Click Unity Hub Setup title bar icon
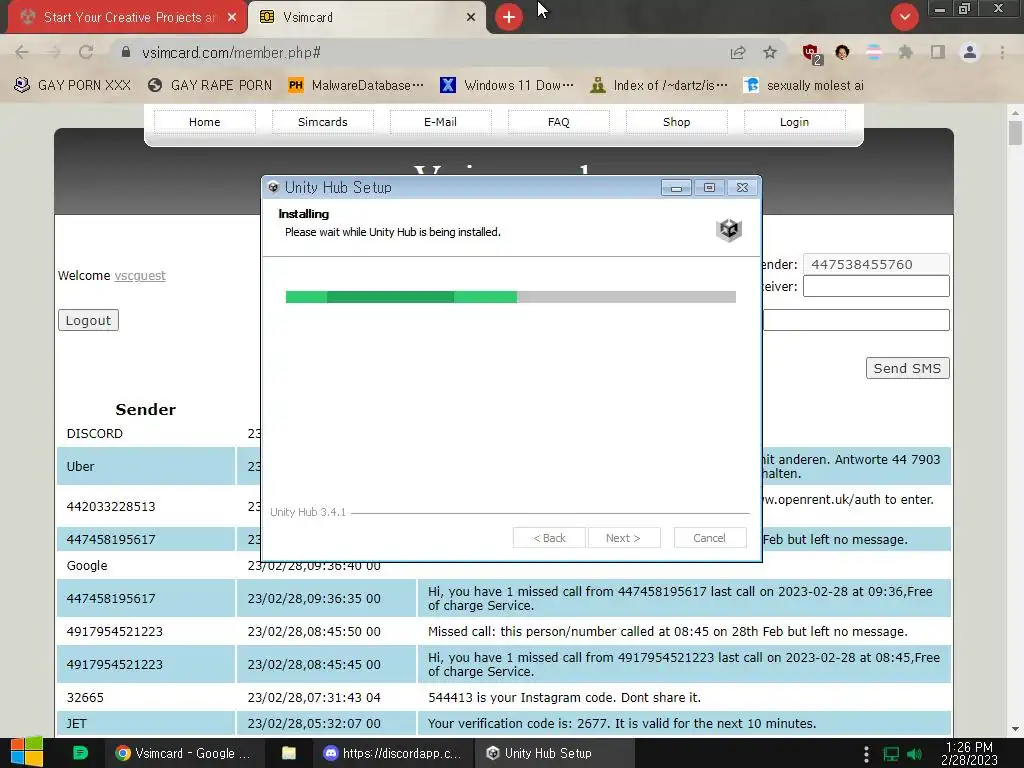The height and width of the screenshot is (768, 1024). pos(273,187)
